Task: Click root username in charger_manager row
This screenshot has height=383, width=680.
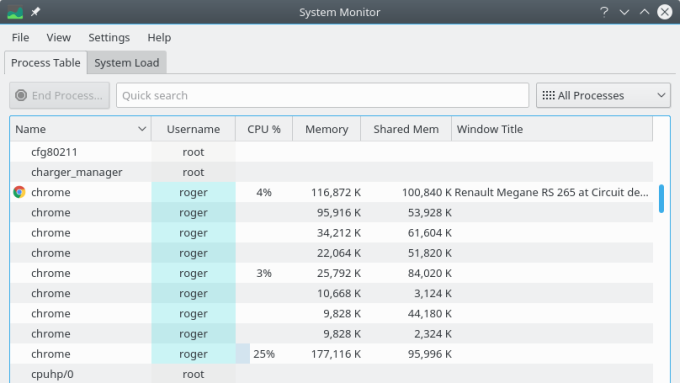Action: tap(193, 172)
